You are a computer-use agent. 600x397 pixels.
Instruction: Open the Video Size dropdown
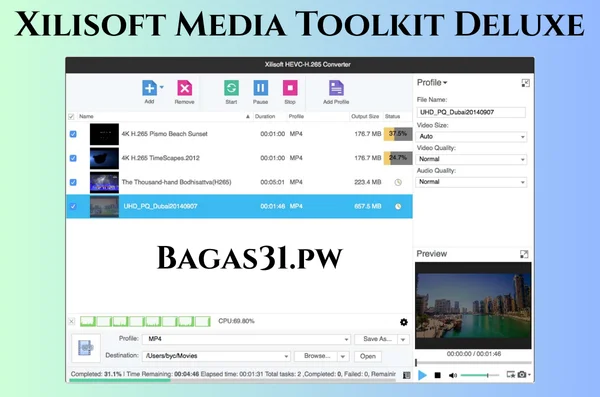click(471, 136)
